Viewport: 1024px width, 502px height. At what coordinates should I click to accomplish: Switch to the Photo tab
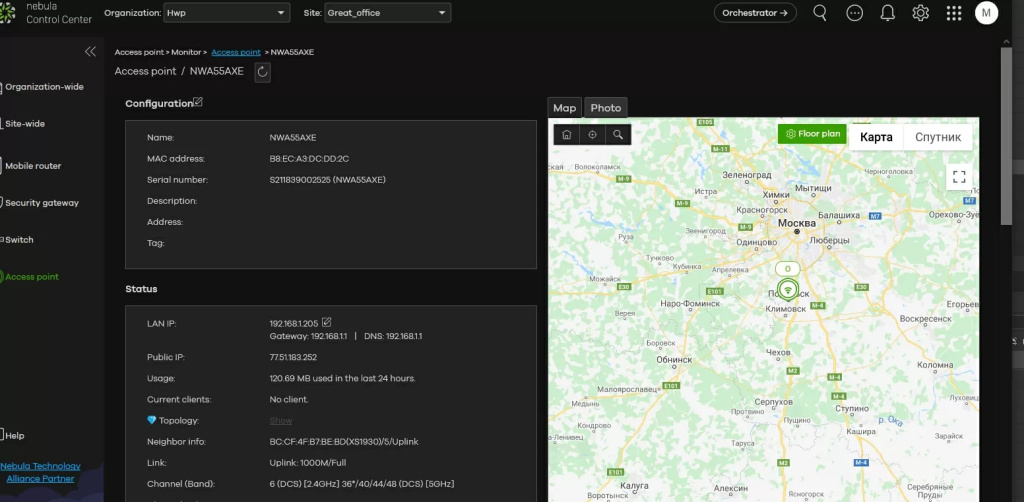pyautogui.click(x=605, y=108)
